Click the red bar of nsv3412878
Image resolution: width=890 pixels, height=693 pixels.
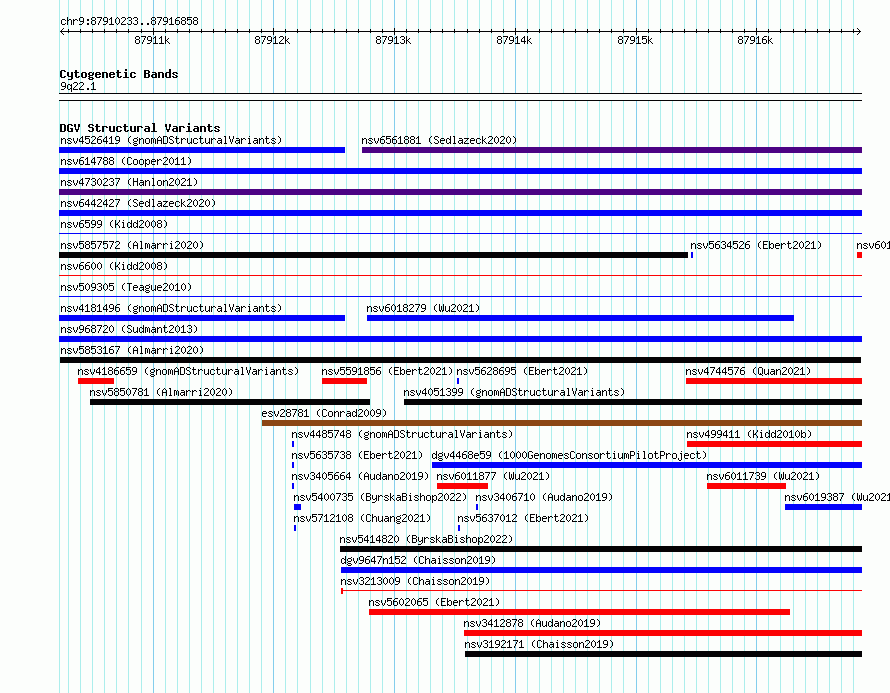[663, 633]
